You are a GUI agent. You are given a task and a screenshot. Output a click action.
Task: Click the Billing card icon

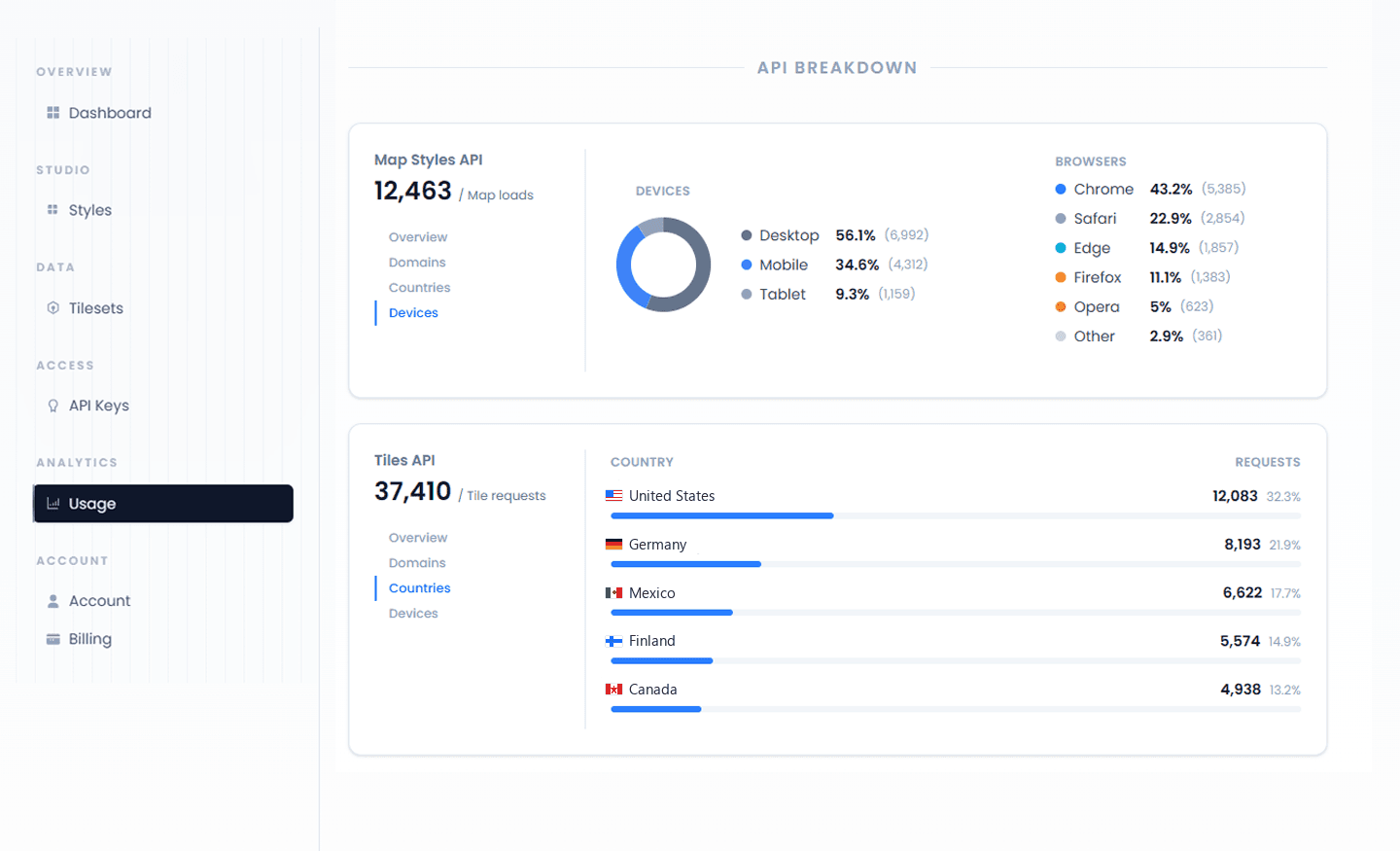point(52,639)
